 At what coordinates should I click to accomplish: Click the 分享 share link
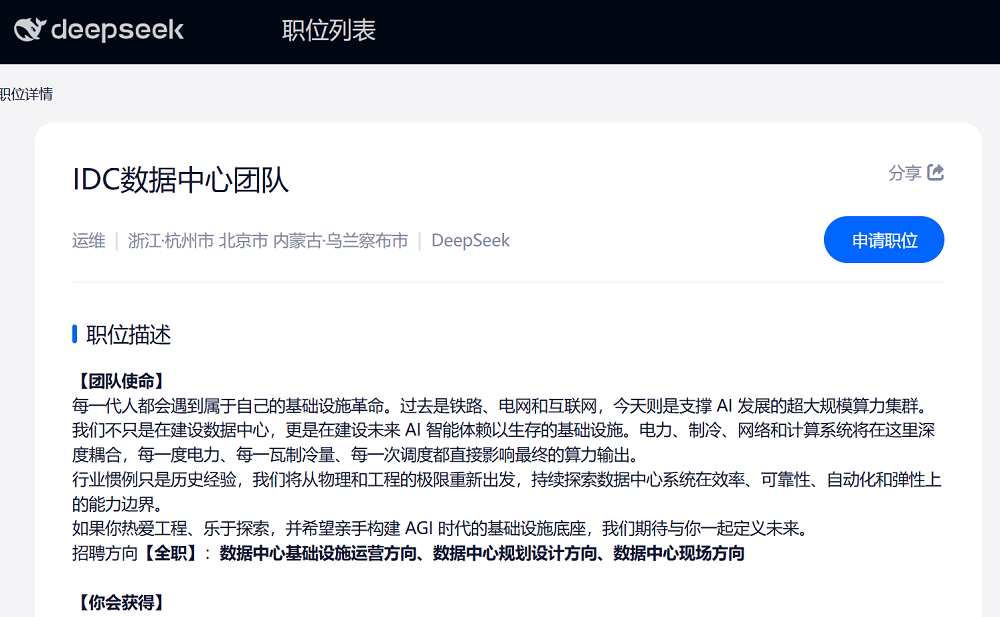[x=916, y=172]
